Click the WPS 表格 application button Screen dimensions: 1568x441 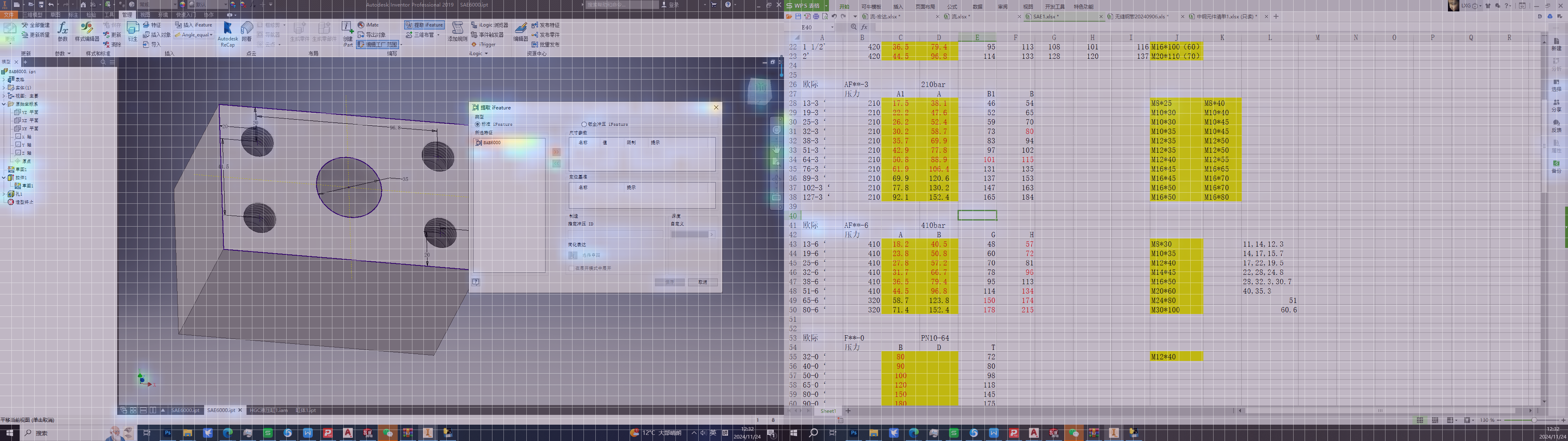[806, 5]
